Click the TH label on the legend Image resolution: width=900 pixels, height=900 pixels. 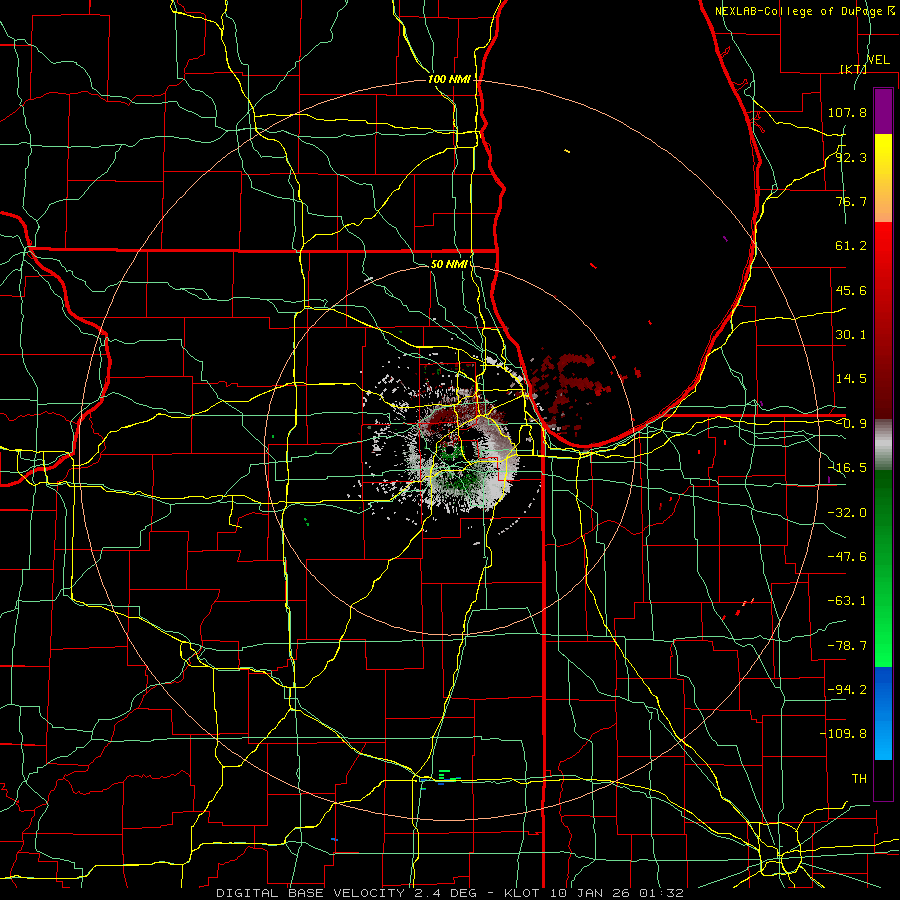[x=859, y=779]
